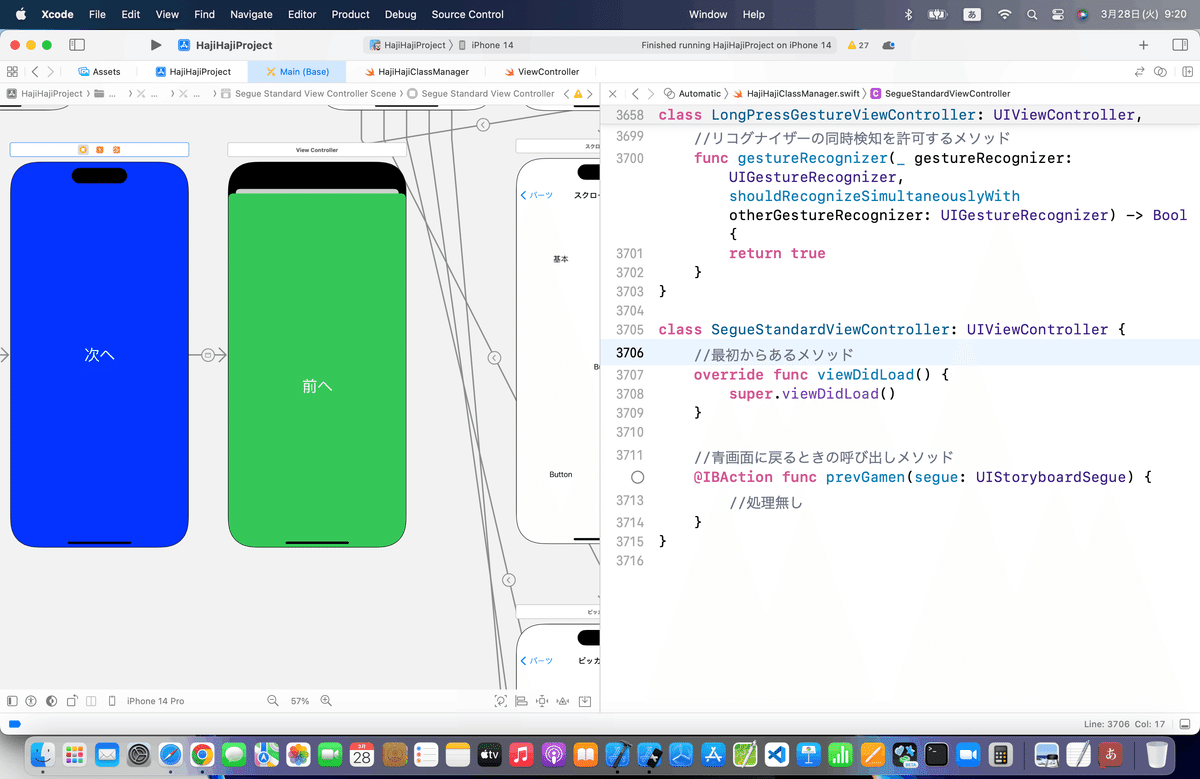This screenshot has height=779, width=1200.
Task: Go forward in assistant editor history
Action: coord(650,93)
